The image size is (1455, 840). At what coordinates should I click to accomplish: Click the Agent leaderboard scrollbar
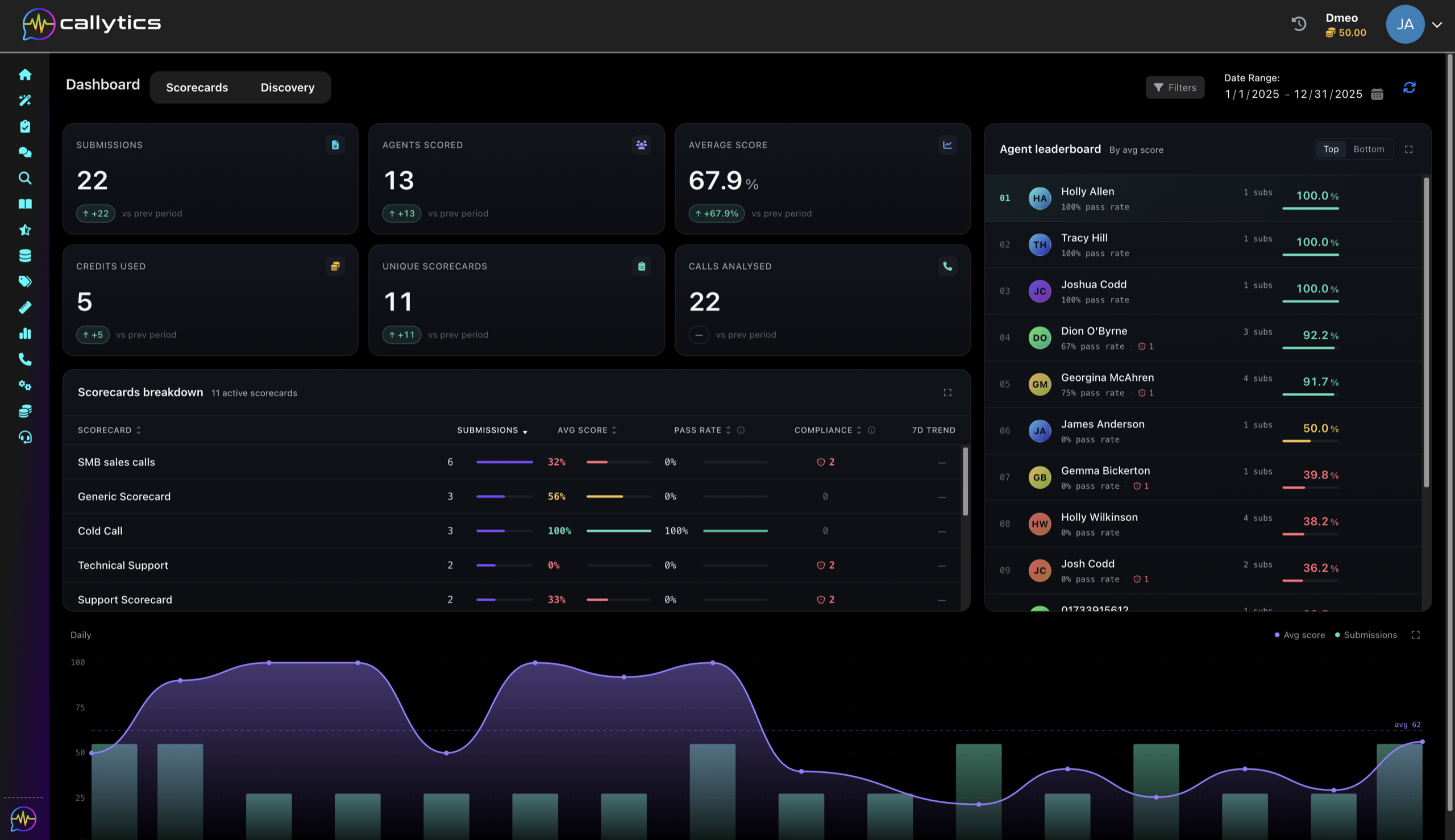[1426, 333]
